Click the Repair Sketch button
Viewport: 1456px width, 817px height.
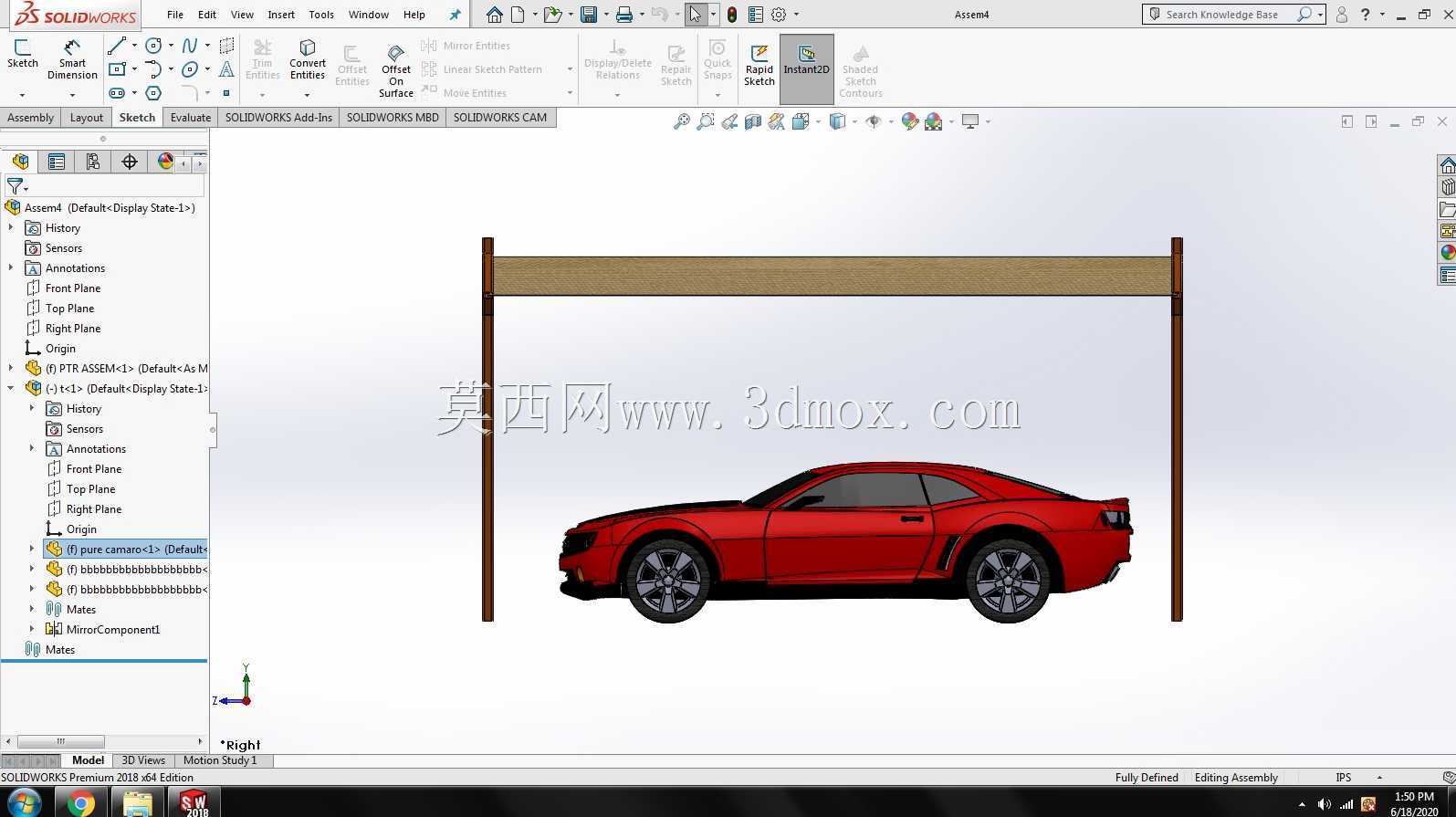(676, 64)
